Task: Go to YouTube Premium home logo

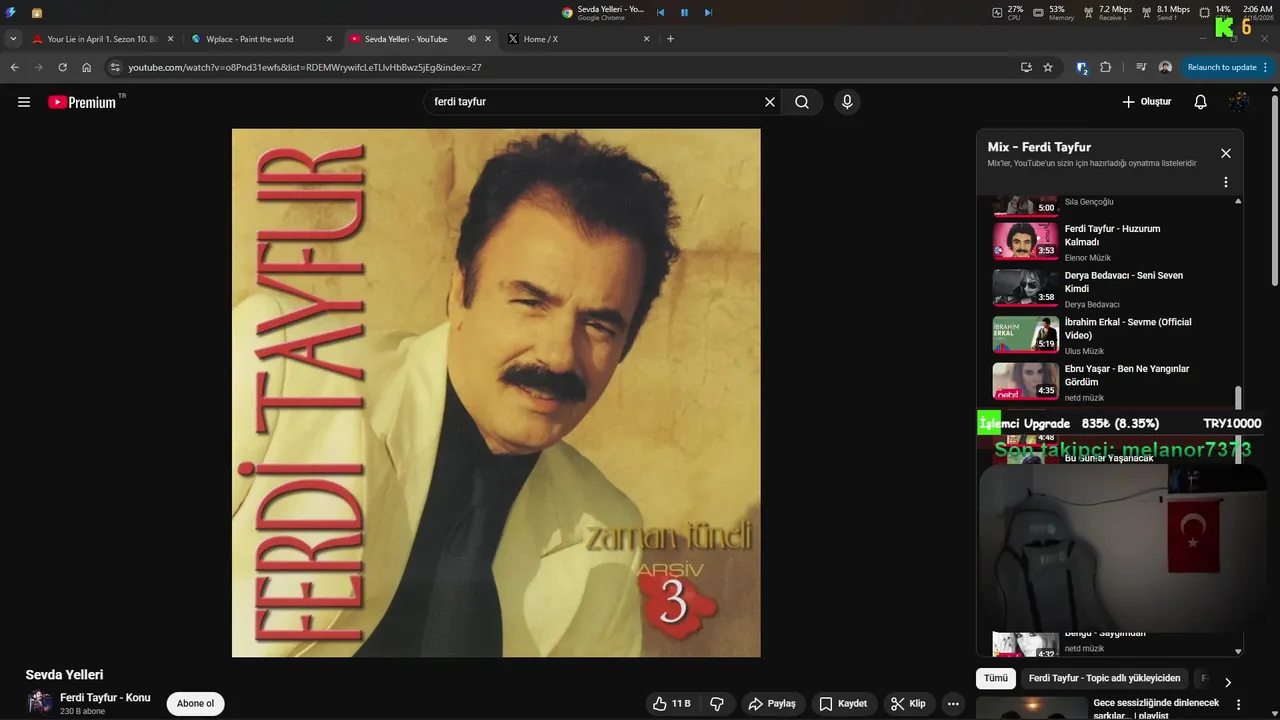Action: point(82,102)
